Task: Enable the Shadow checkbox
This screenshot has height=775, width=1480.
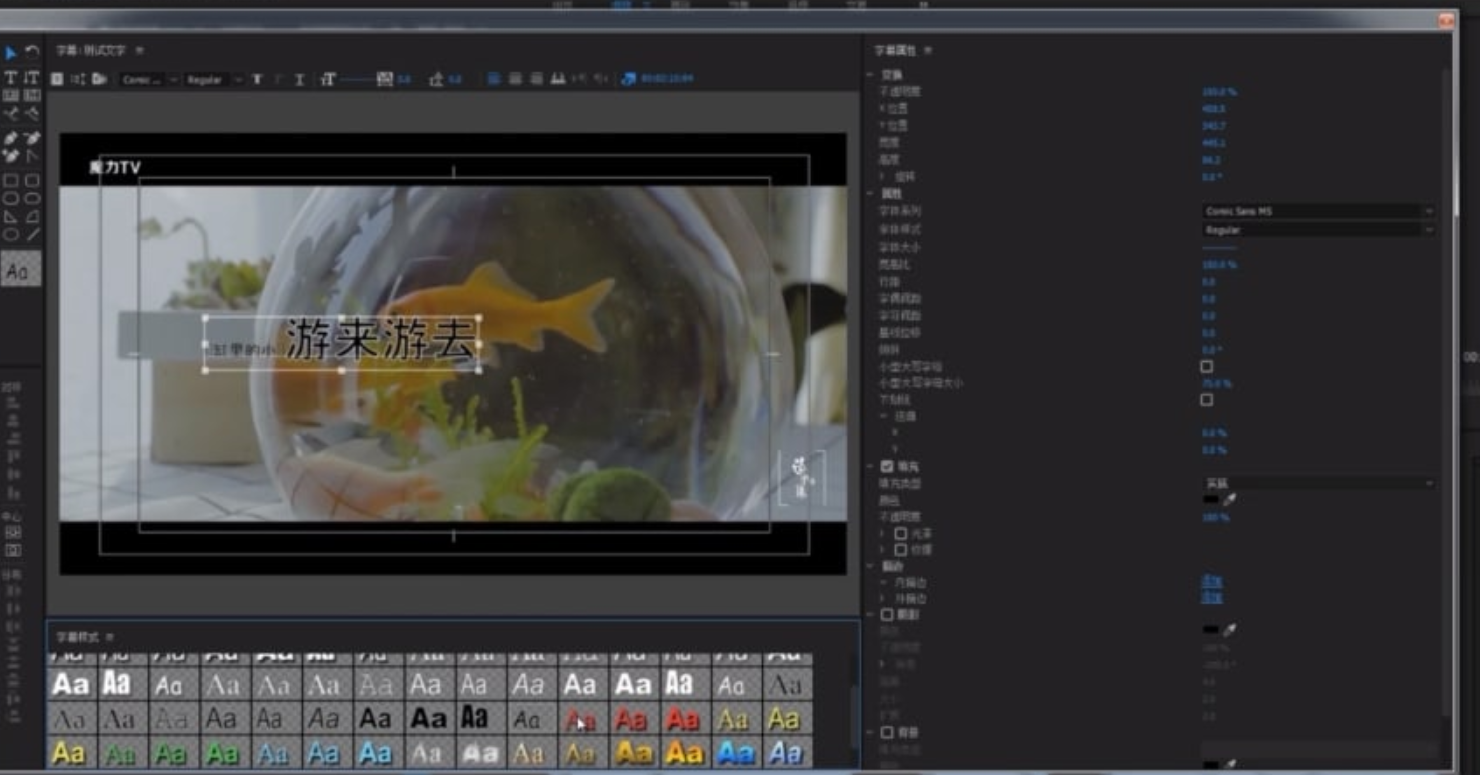Action: click(887, 615)
